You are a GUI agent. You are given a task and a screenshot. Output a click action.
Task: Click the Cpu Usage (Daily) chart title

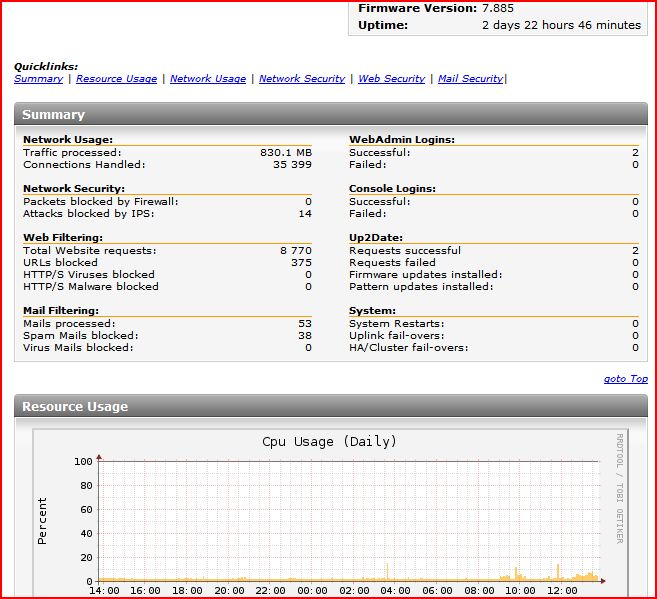[x=329, y=442]
